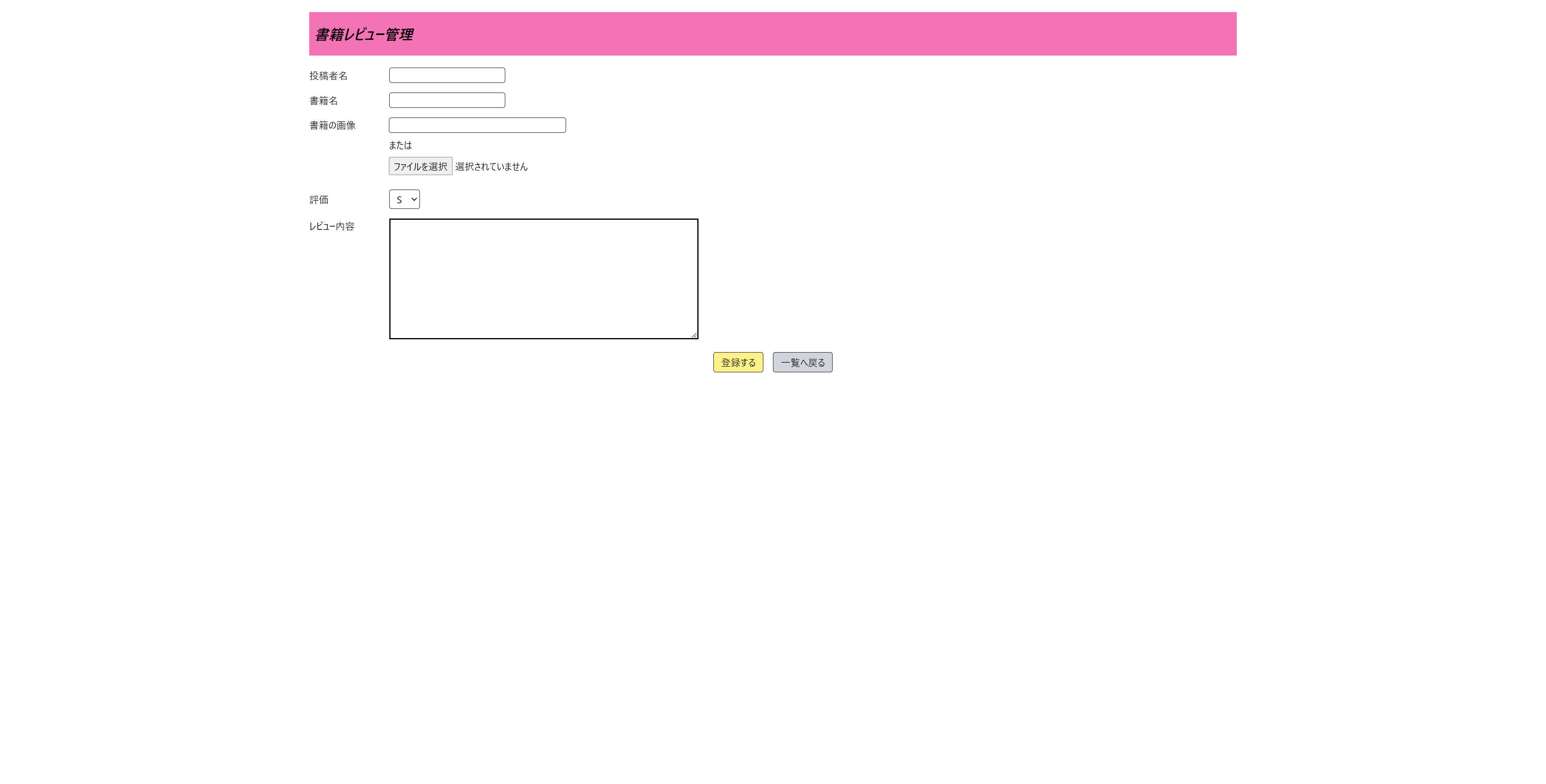Click the 選択されていません file status text
Image resolution: width=1546 pixels, height=784 pixels.
click(x=491, y=167)
